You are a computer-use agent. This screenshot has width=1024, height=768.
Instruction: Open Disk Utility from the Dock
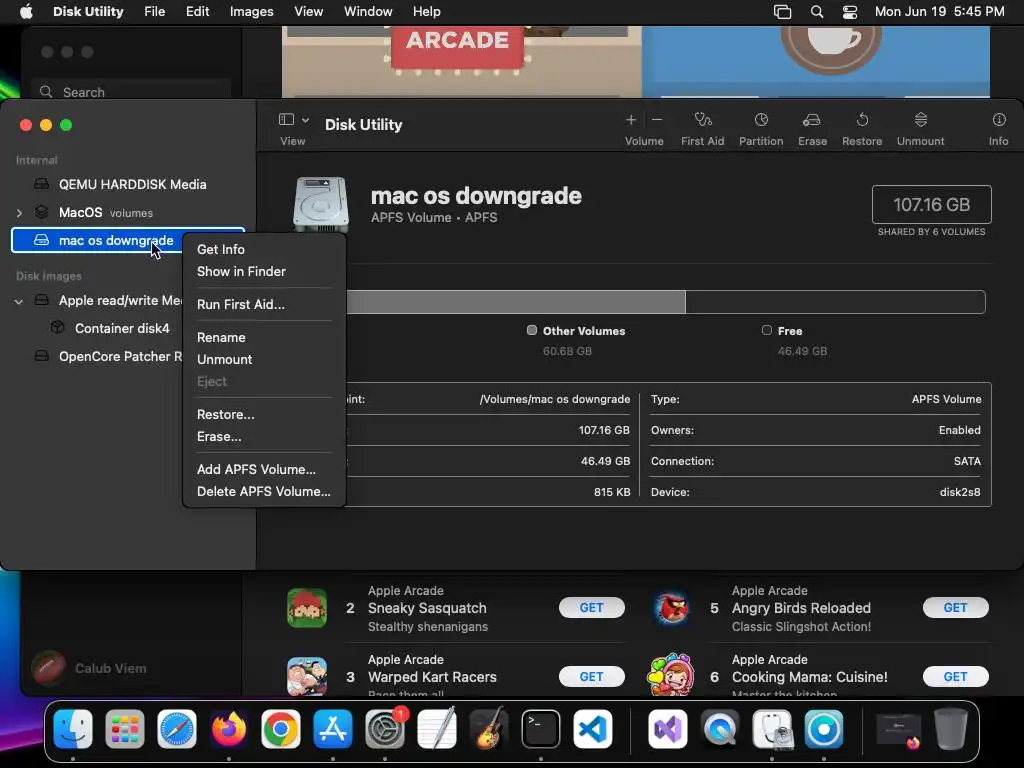pyautogui.click(x=772, y=729)
